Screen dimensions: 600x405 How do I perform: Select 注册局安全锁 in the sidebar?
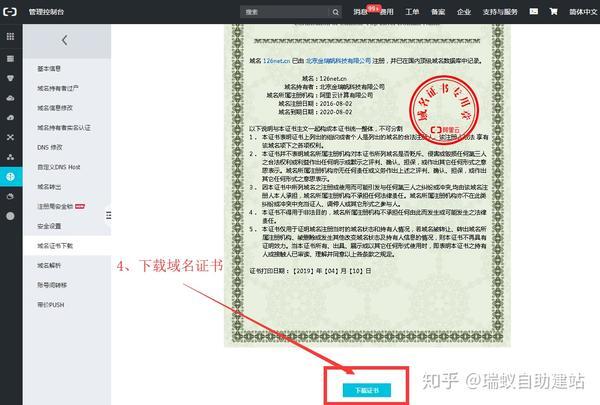pyautogui.click(x=55, y=207)
